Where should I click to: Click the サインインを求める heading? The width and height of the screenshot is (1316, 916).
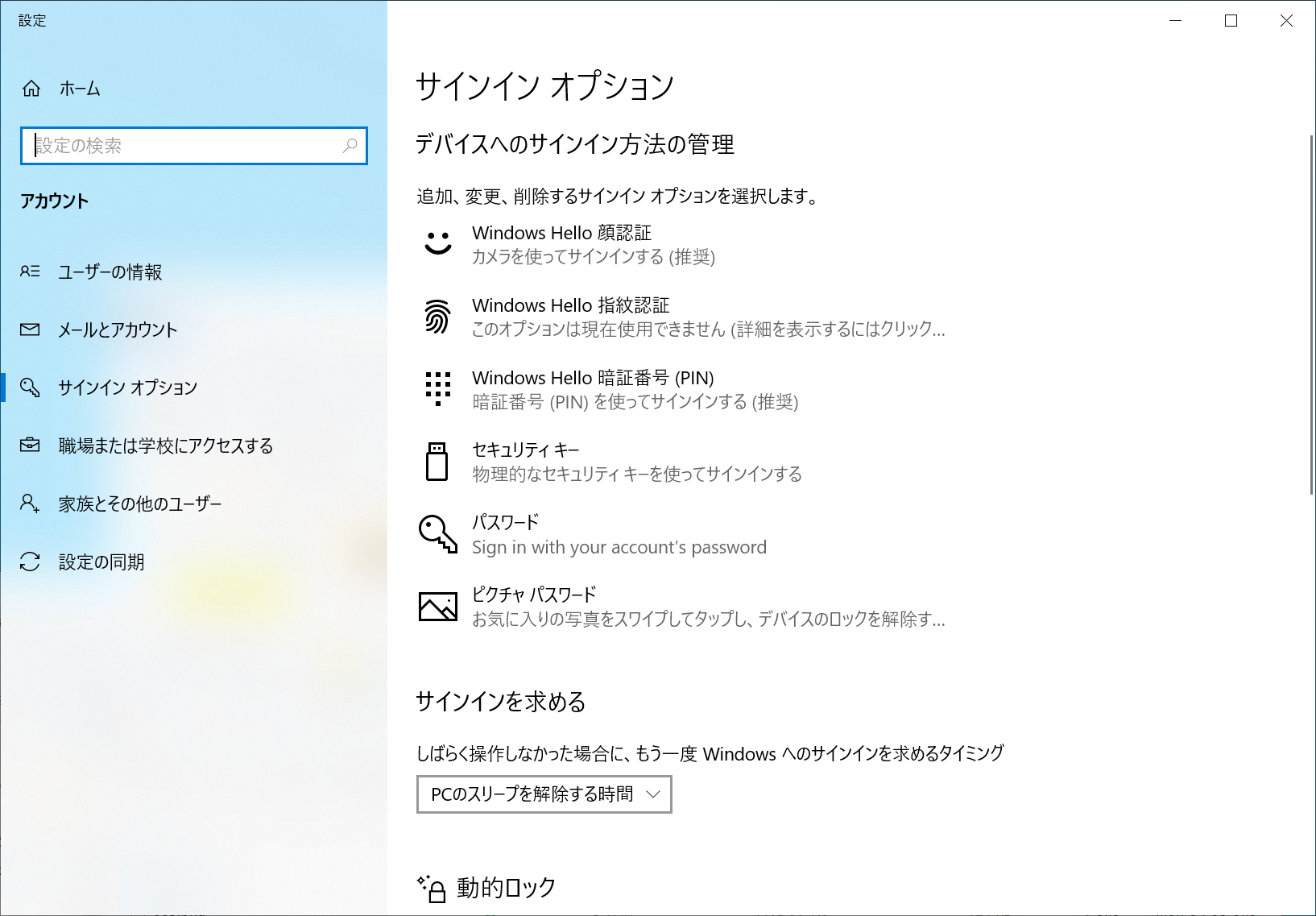click(x=501, y=702)
